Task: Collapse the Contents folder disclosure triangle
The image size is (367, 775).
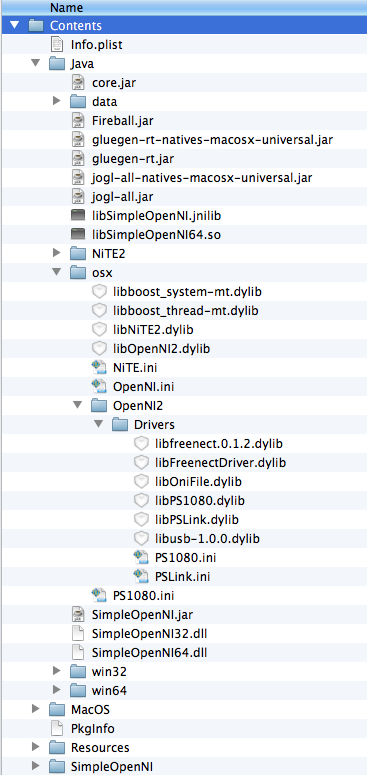Action: (14, 25)
